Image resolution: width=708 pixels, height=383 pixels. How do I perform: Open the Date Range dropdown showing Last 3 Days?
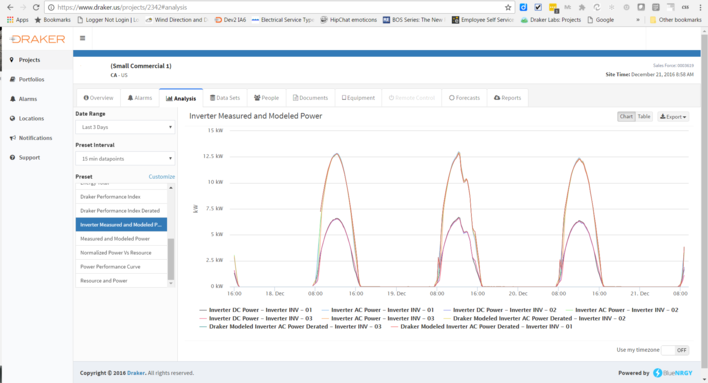(125, 127)
